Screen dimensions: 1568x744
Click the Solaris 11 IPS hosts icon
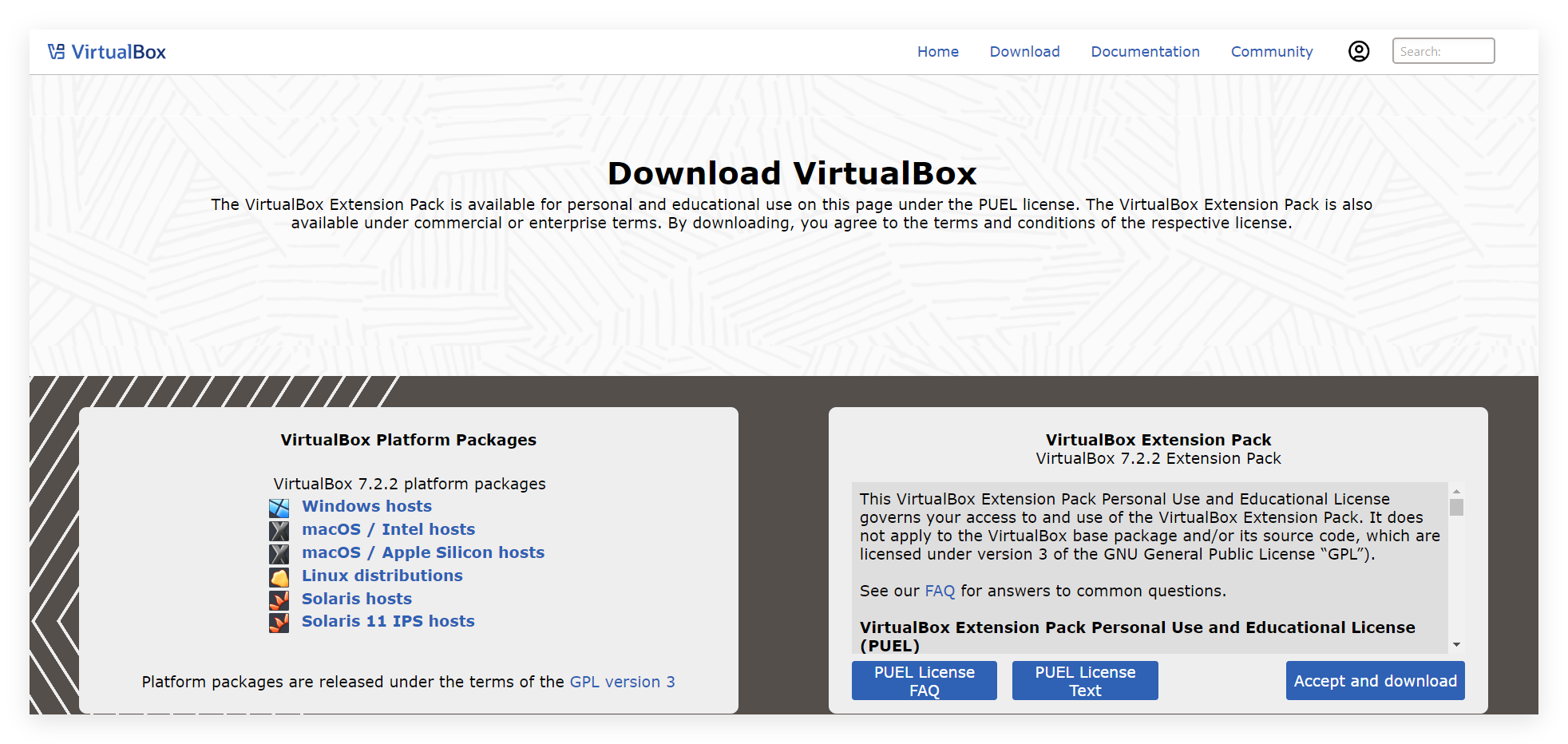(279, 623)
